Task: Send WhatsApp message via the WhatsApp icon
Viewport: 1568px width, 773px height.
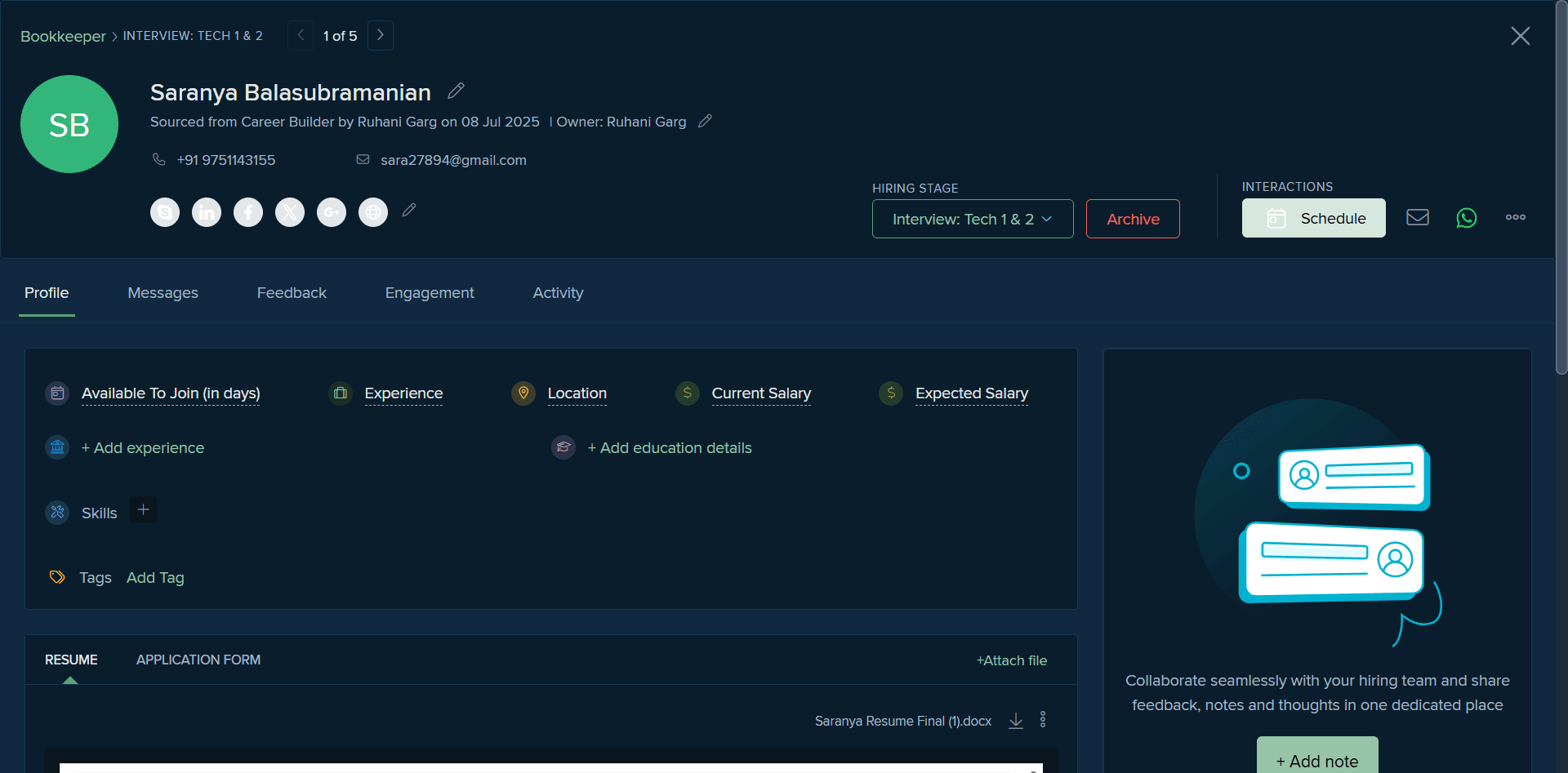Action: (x=1467, y=218)
